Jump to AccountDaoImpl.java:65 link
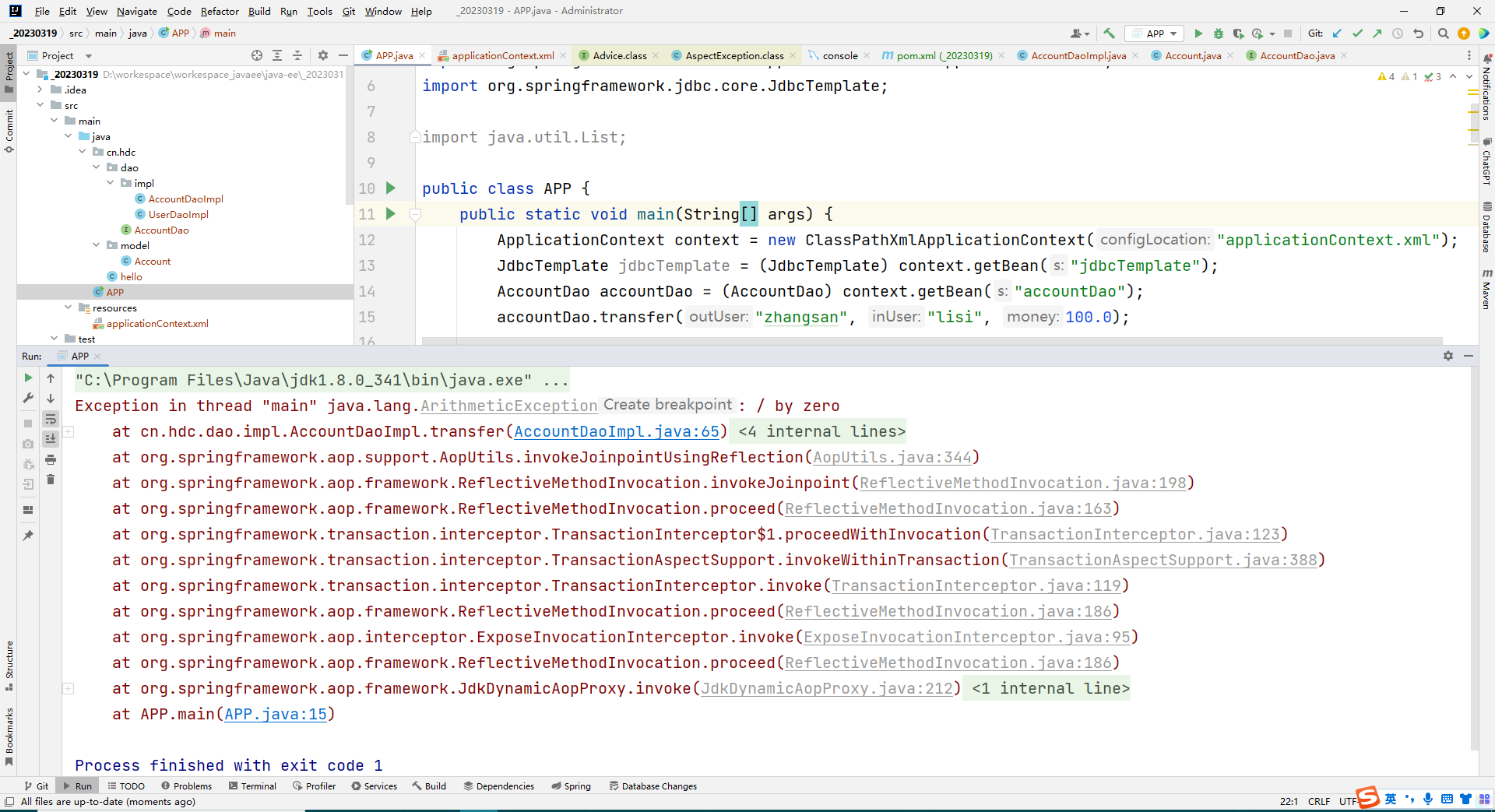Image resolution: width=1495 pixels, height=812 pixels. (617, 431)
